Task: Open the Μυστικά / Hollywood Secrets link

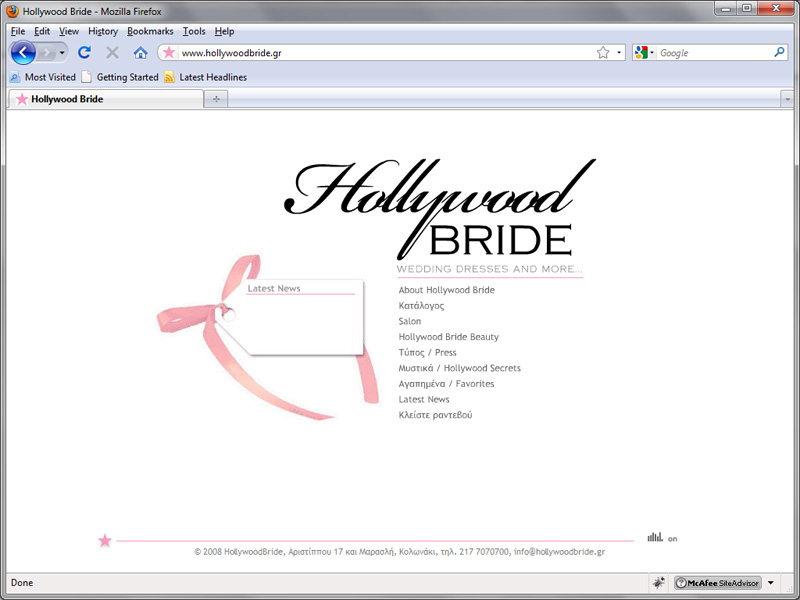Action: click(x=459, y=368)
